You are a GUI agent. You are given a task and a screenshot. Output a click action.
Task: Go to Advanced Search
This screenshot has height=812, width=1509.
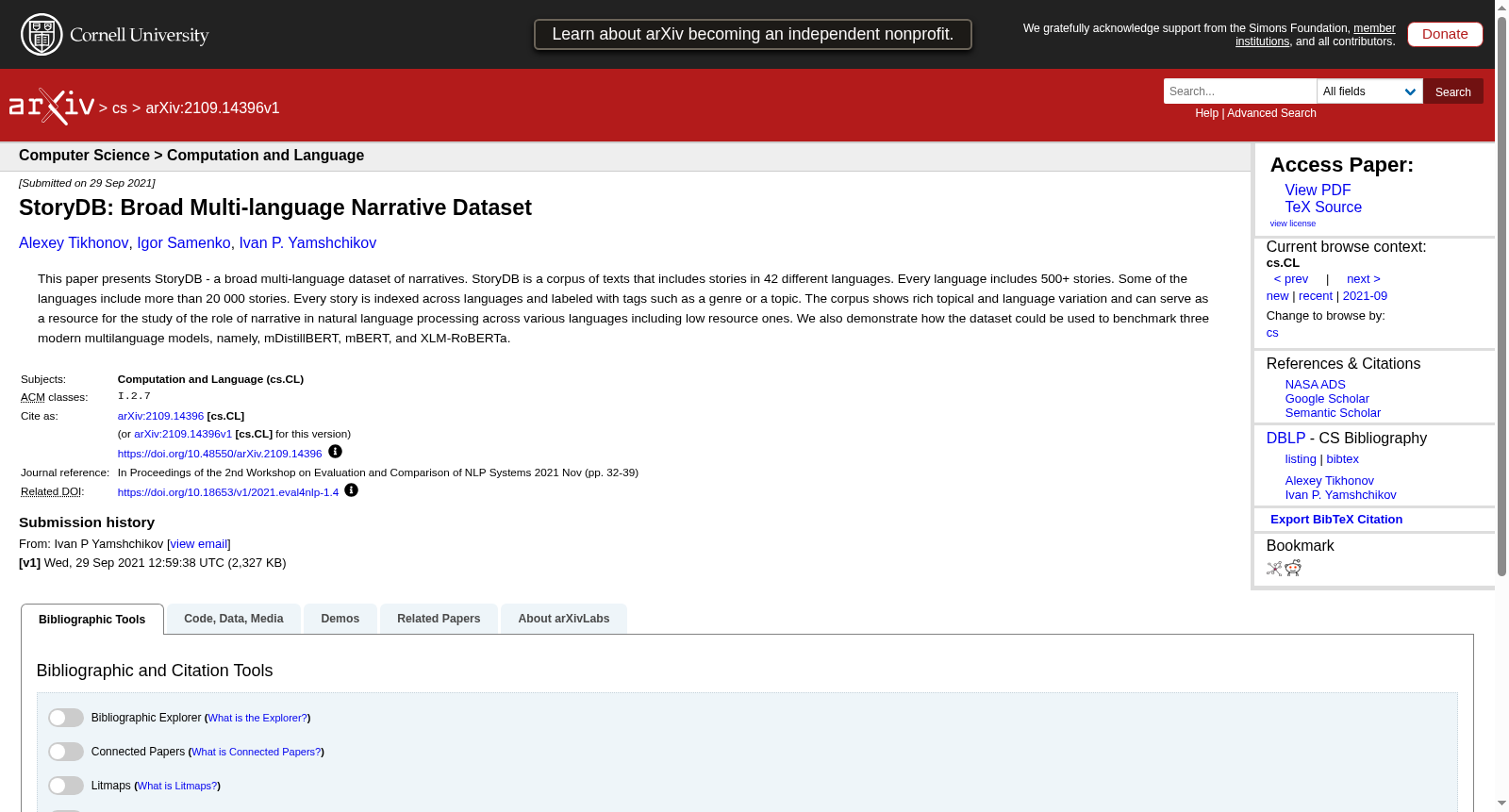[1271, 113]
